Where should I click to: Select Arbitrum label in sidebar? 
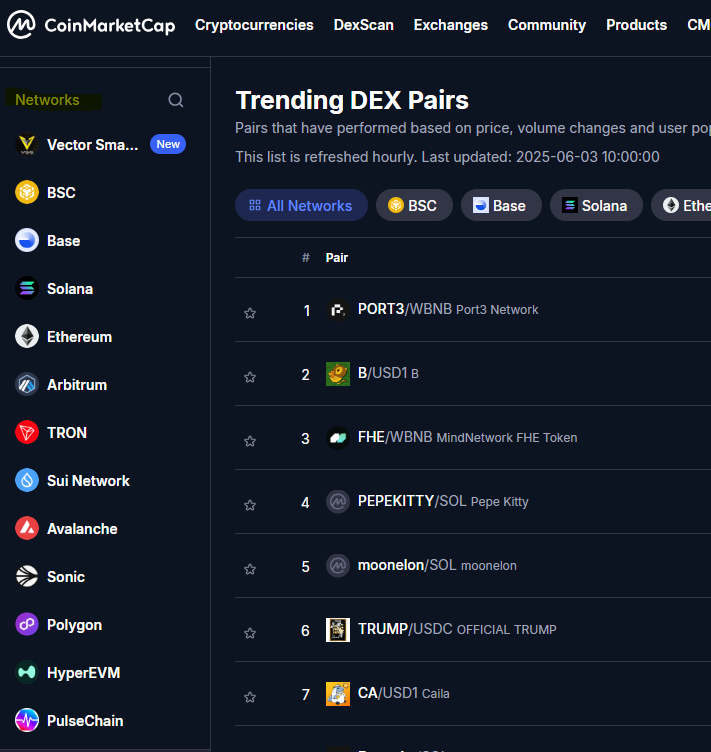click(77, 385)
